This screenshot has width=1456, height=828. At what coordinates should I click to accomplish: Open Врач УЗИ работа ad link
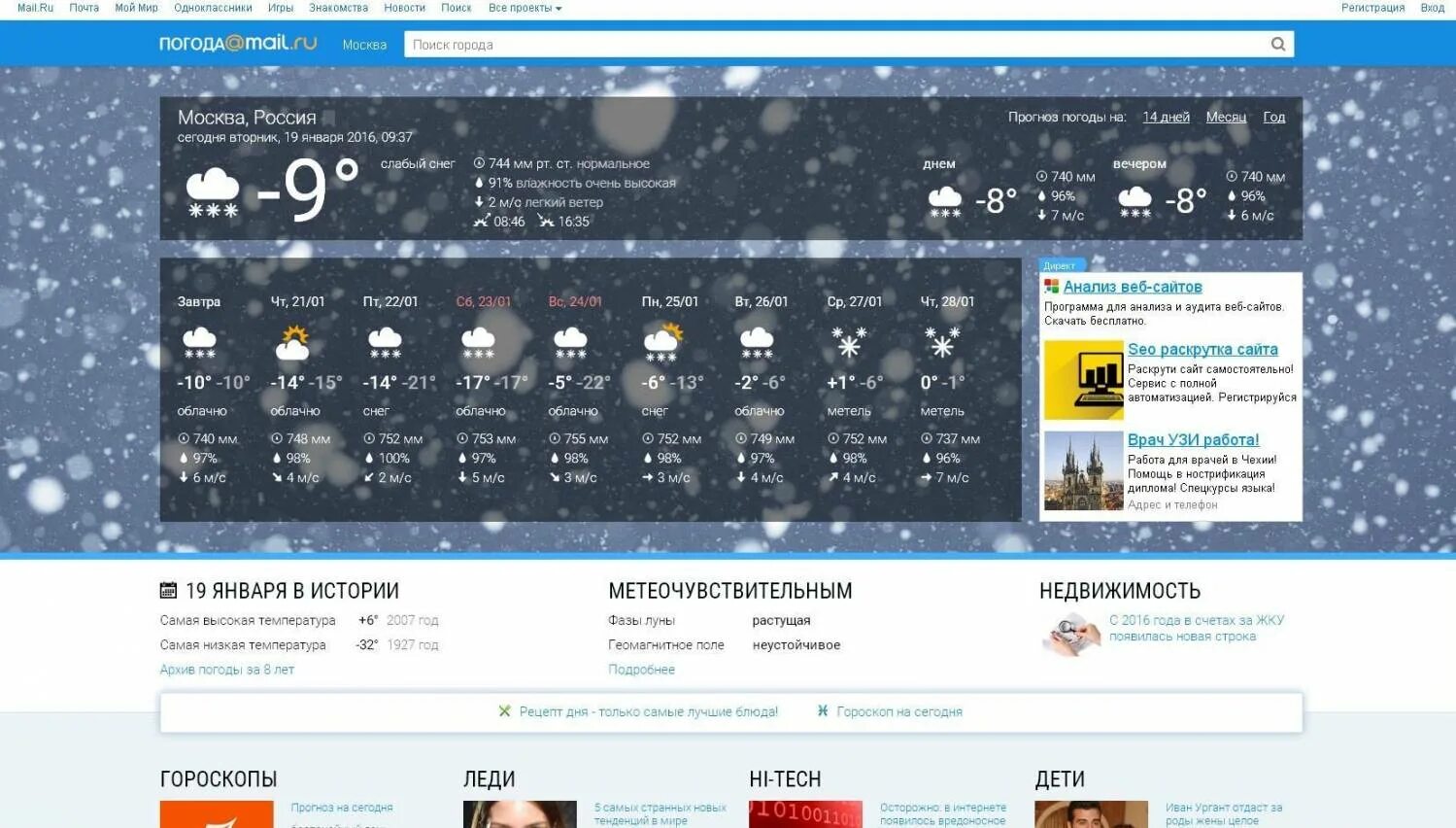pyautogui.click(x=1193, y=439)
